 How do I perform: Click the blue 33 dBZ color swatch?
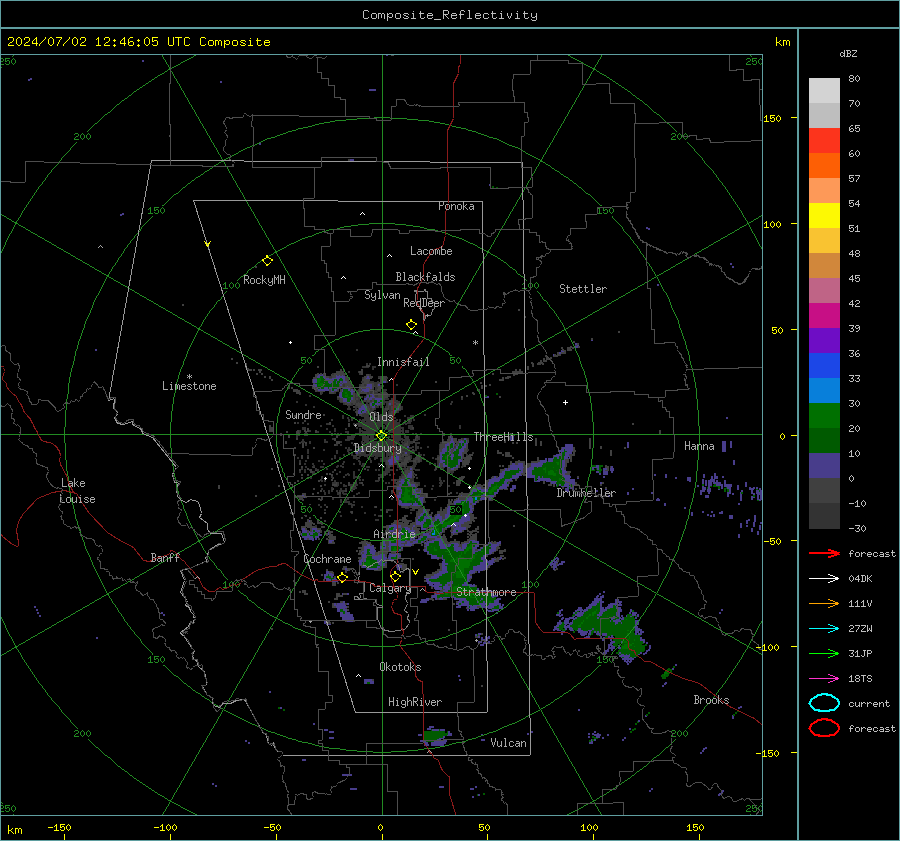pyautogui.click(x=824, y=366)
